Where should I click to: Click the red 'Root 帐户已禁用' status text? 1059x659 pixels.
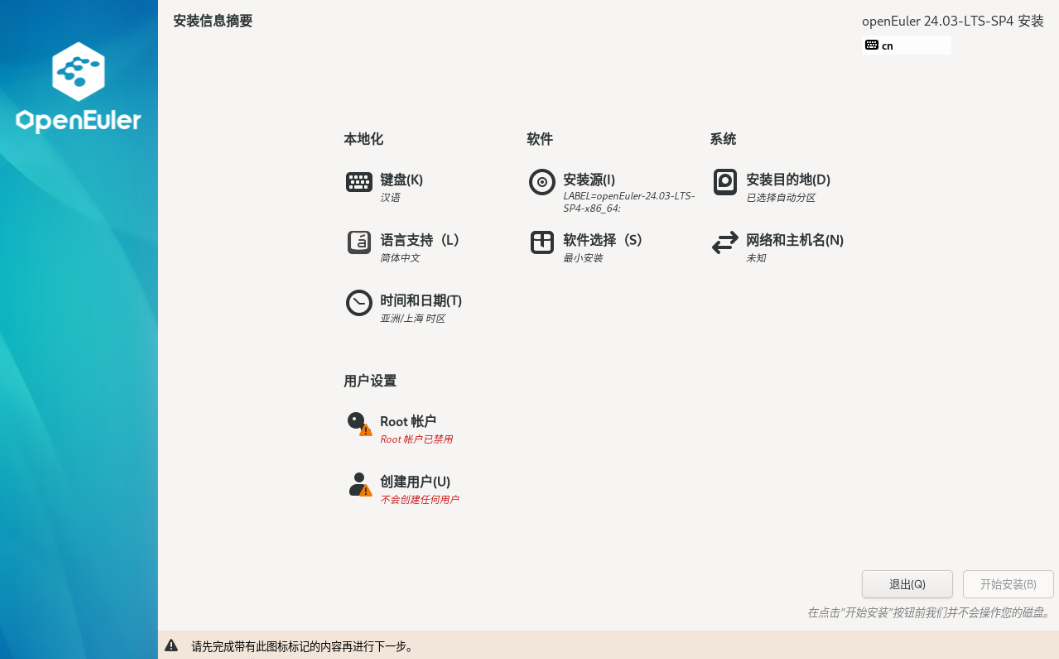pyautogui.click(x=417, y=440)
